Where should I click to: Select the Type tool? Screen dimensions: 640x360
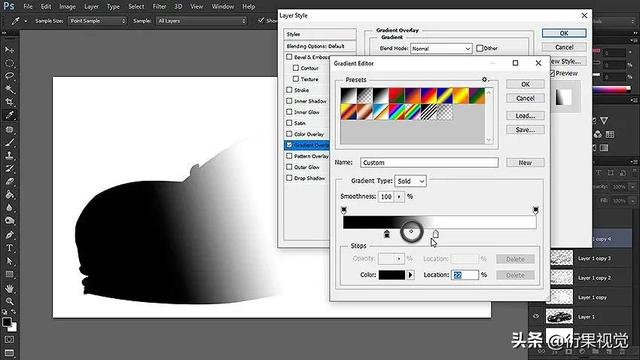[9, 248]
